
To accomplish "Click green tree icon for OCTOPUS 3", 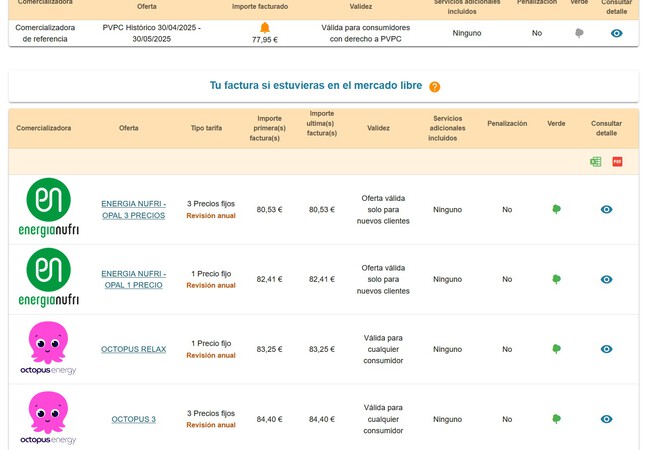I will [x=556, y=419].
